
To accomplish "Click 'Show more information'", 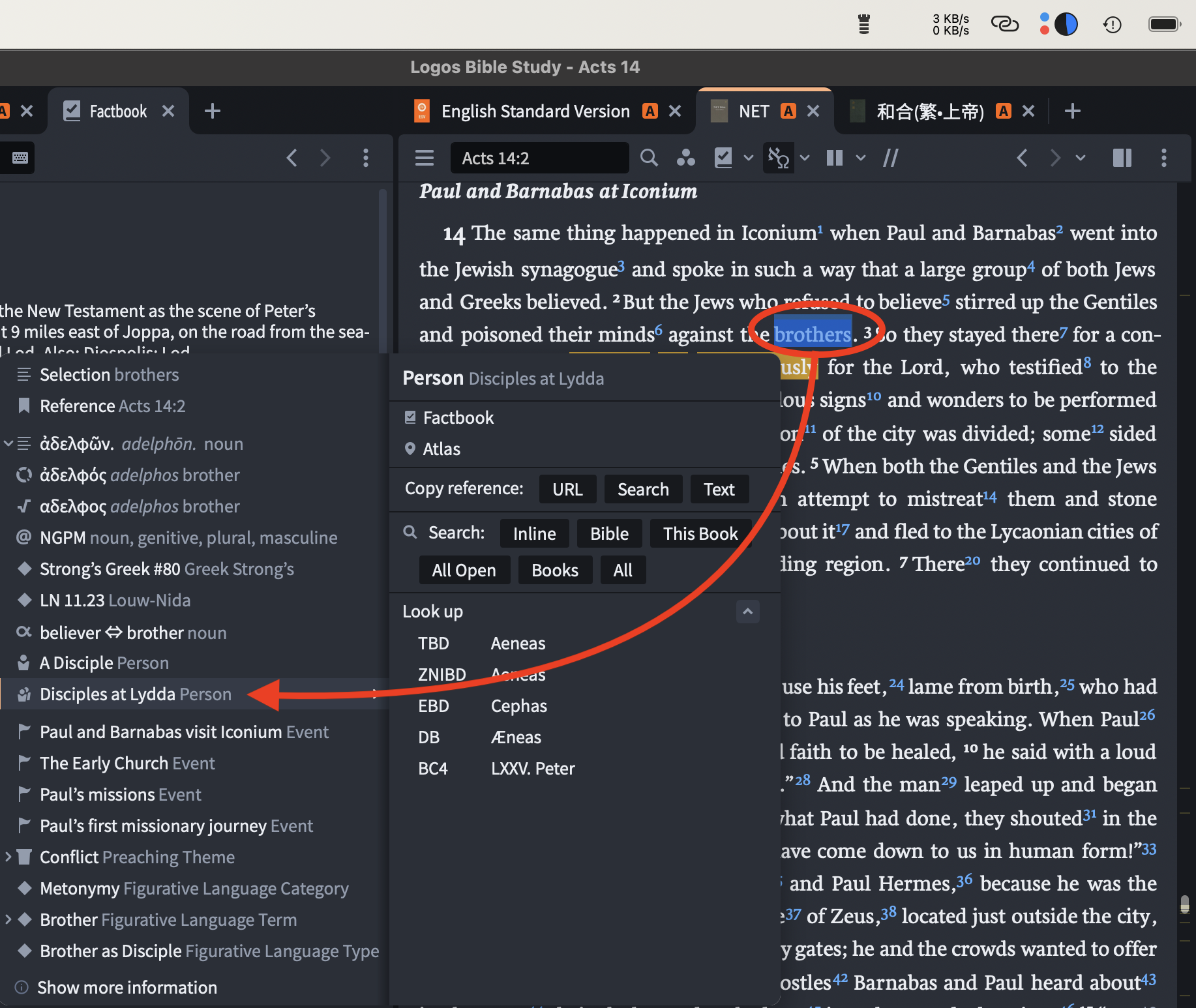I will pyautogui.click(x=127, y=987).
